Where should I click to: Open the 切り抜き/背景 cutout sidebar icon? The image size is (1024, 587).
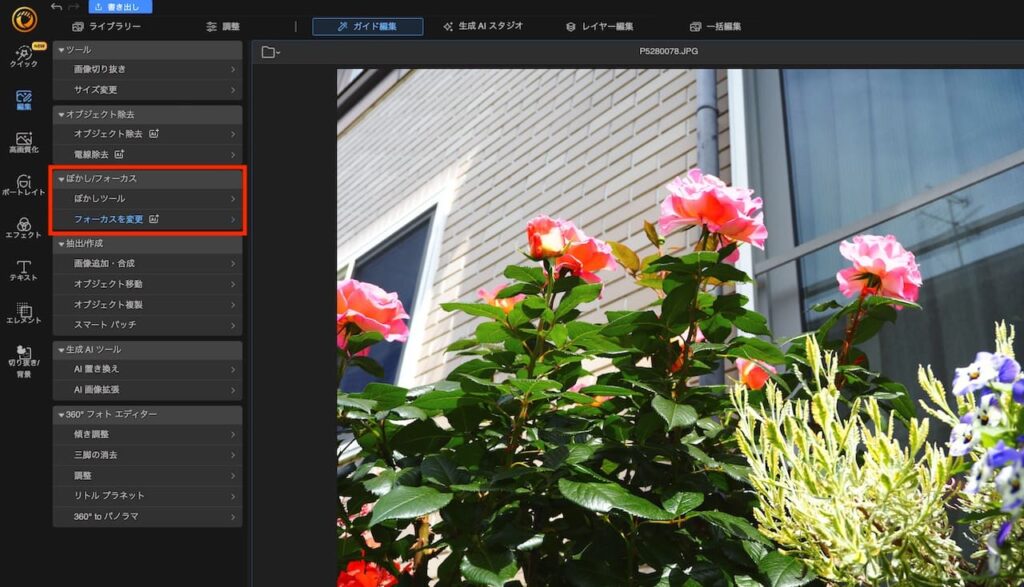[x=24, y=361]
